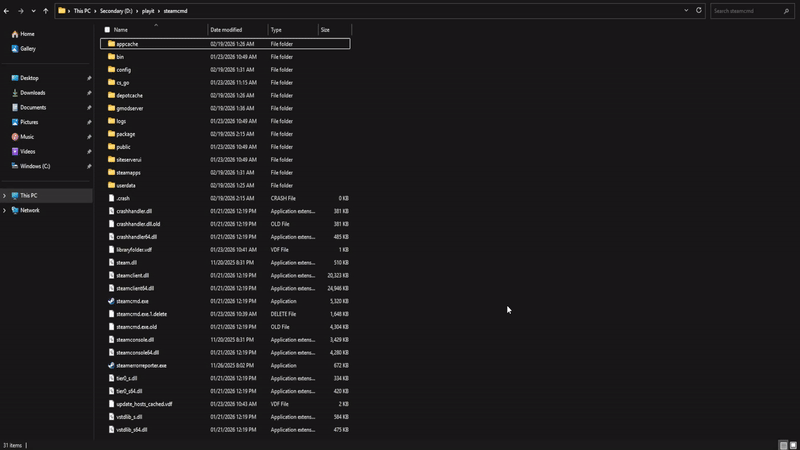Viewport: 800px width, 450px height.
Task: Select the steamclient.dll file name
Action: click(x=133, y=276)
